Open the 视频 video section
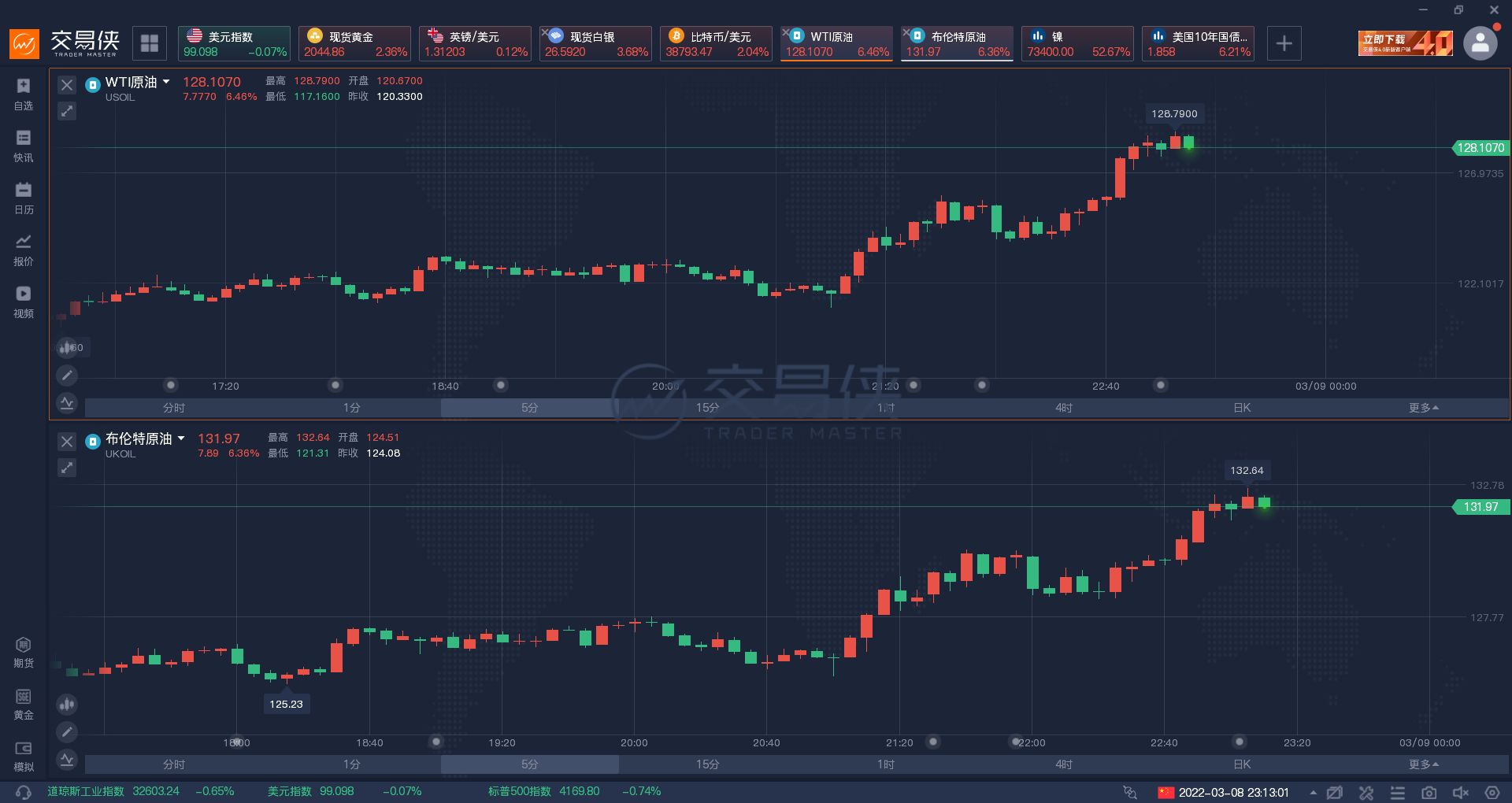The width and height of the screenshot is (1512, 803). click(24, 302)
